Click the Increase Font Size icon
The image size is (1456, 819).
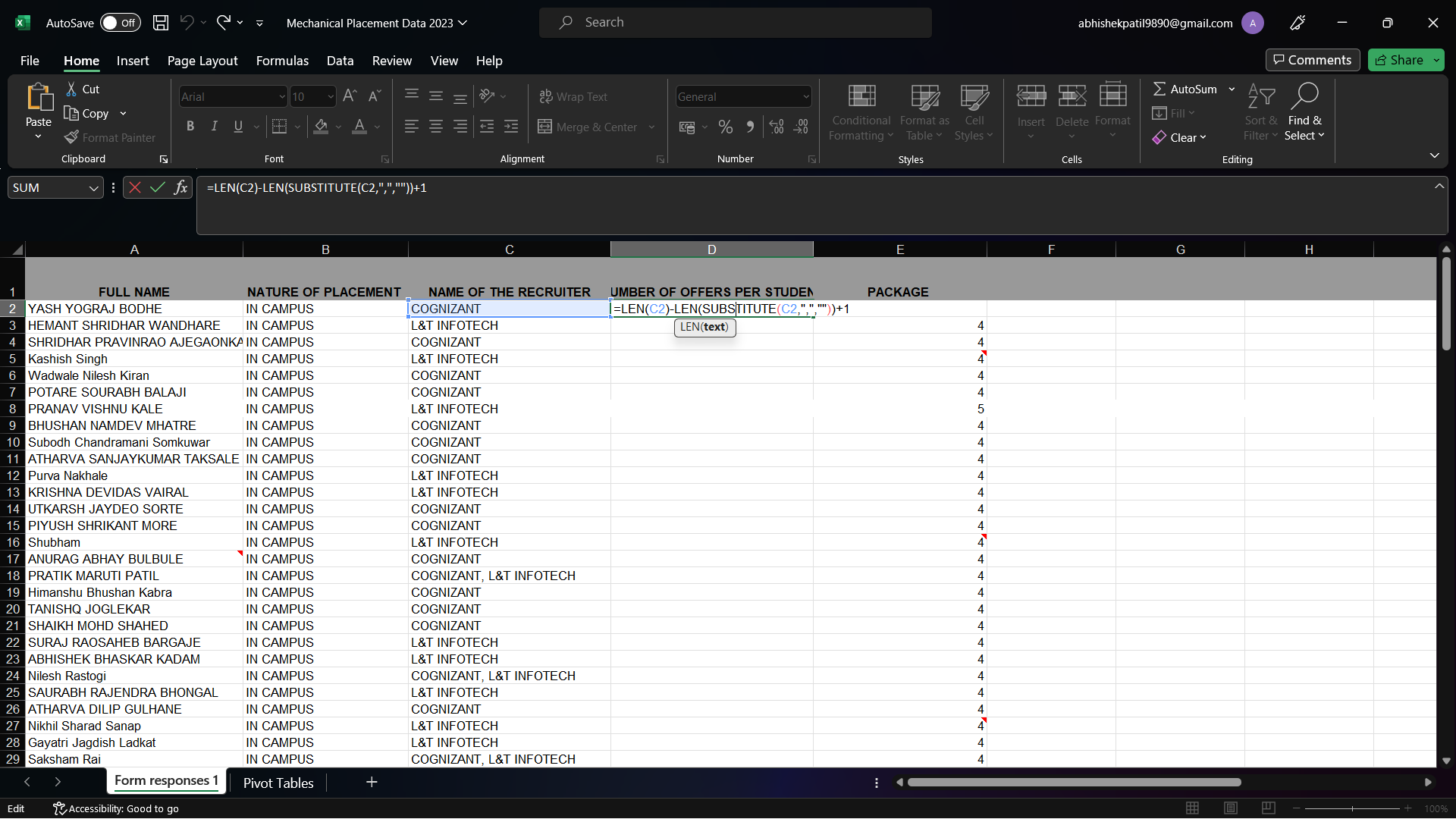pyautogui.click(x=349, y=96)
